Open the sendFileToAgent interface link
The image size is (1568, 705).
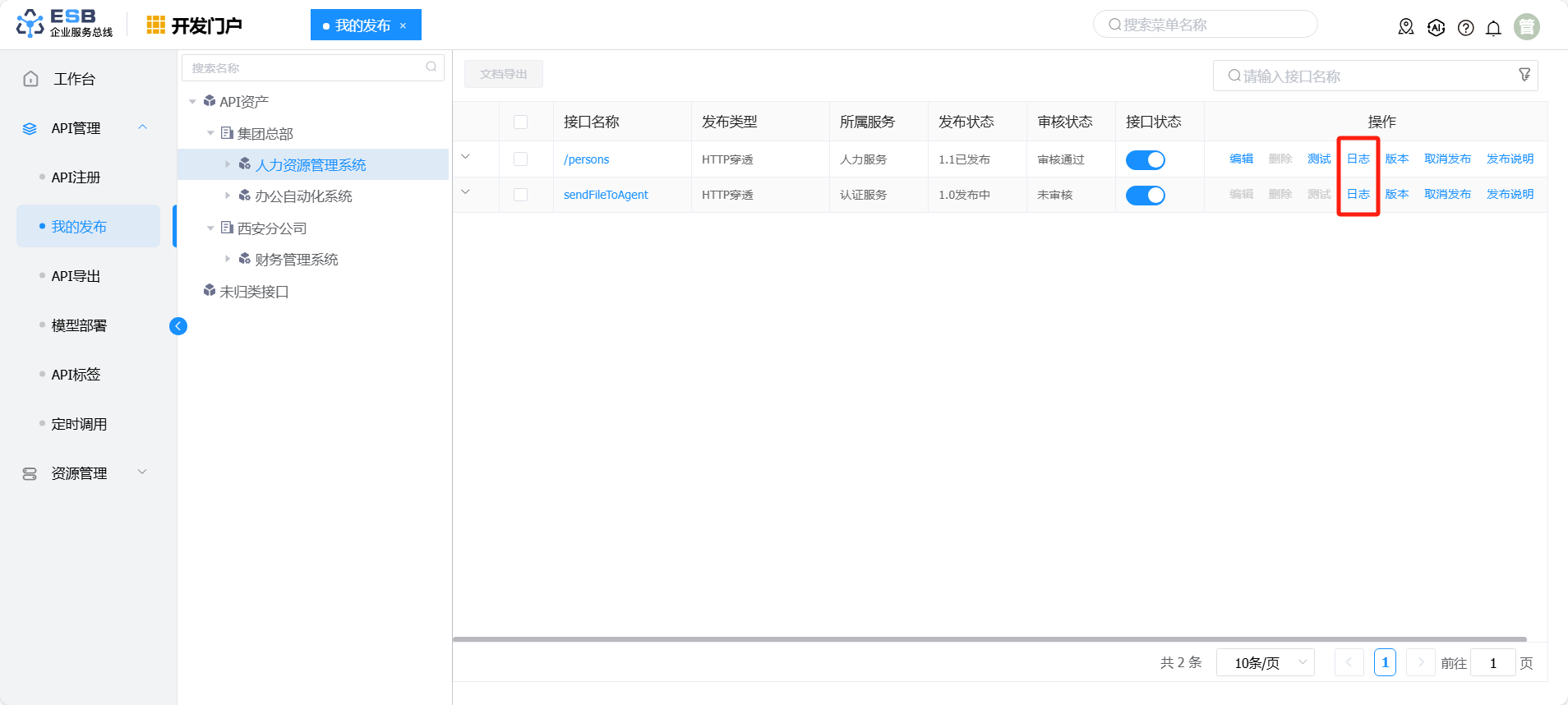tap(606, 195)
